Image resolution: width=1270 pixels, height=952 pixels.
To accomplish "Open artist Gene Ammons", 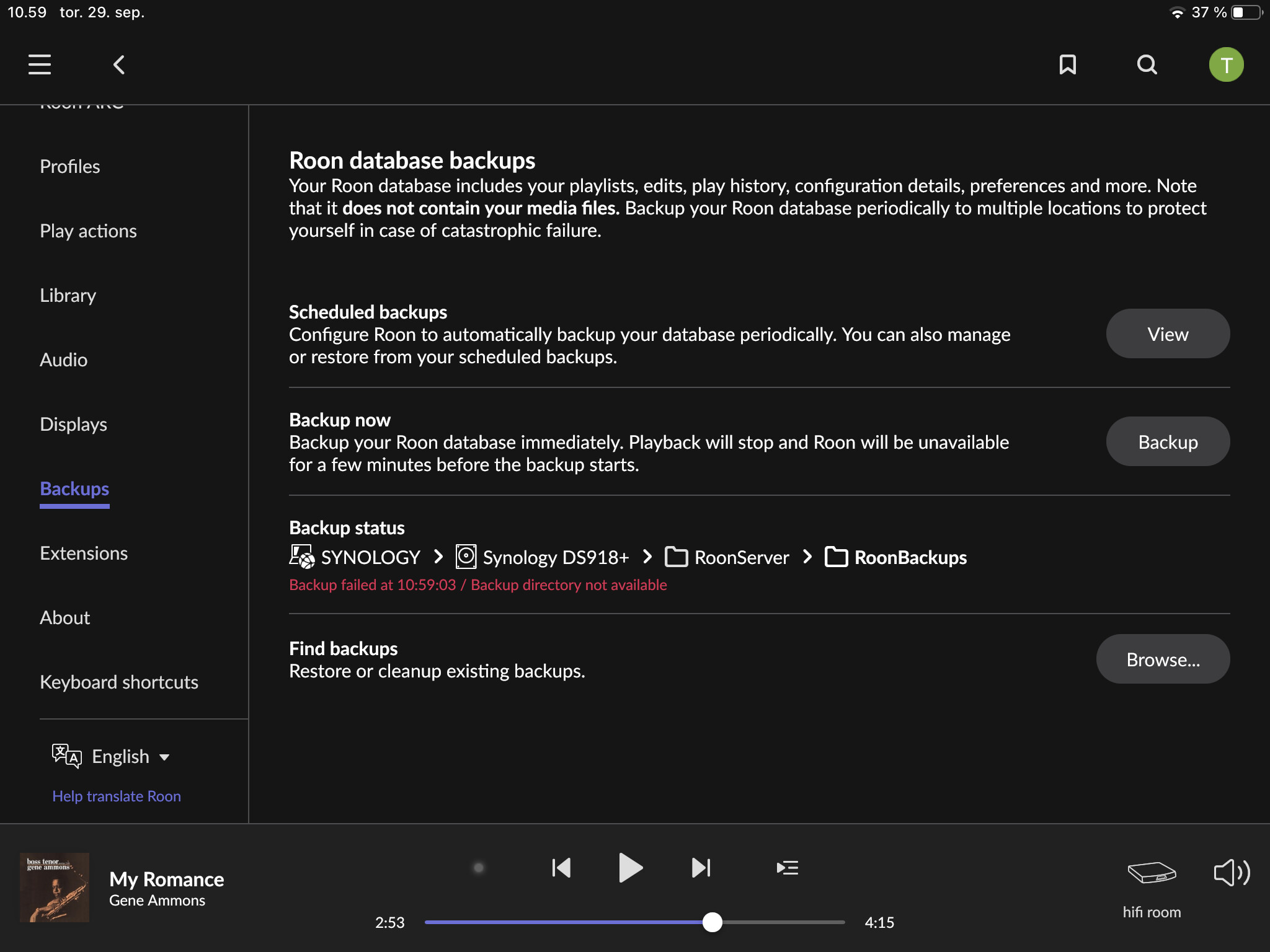I will tap(157, 901).
